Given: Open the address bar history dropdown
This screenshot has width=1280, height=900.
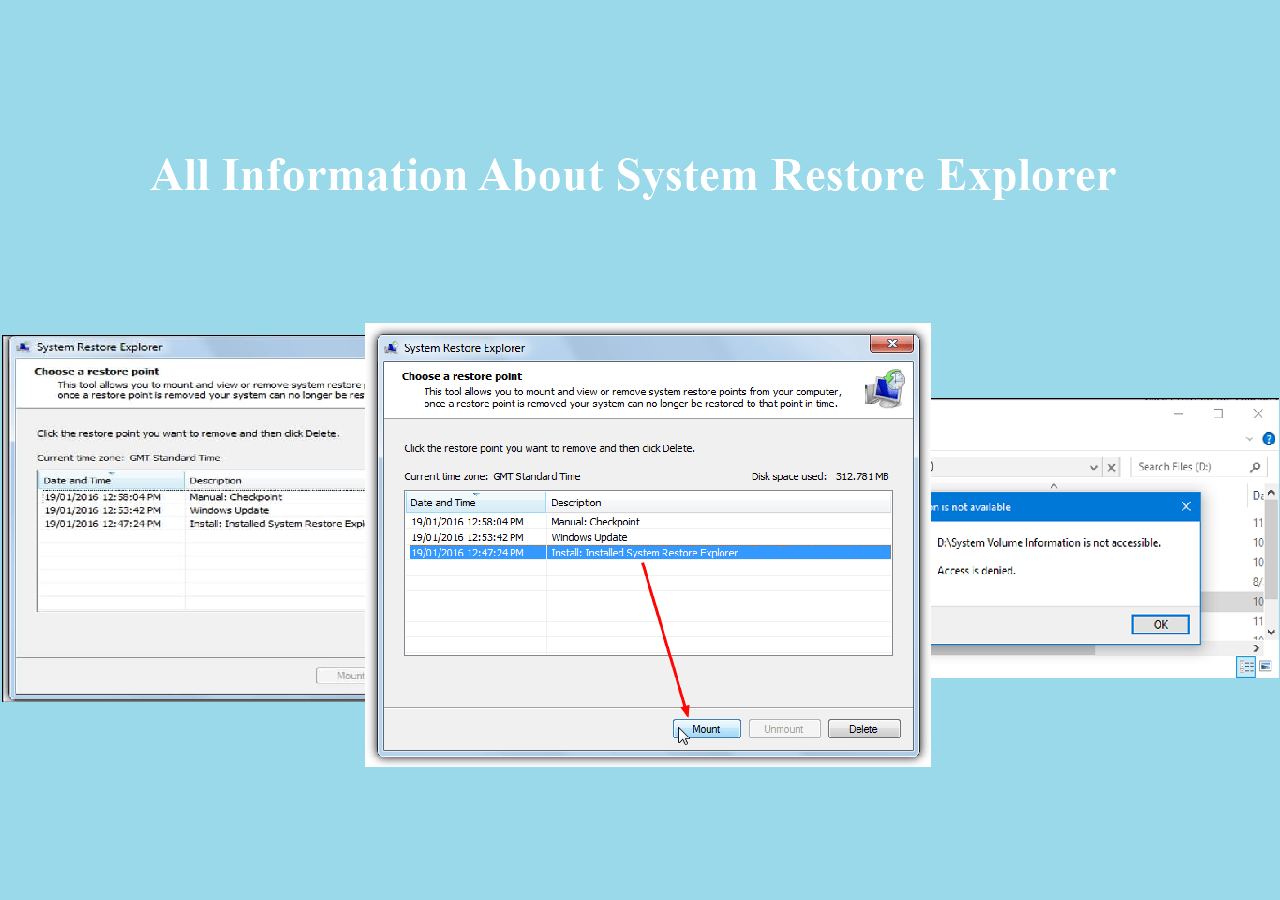Looking at the screenshot, I should click(x=1093, y=467).
